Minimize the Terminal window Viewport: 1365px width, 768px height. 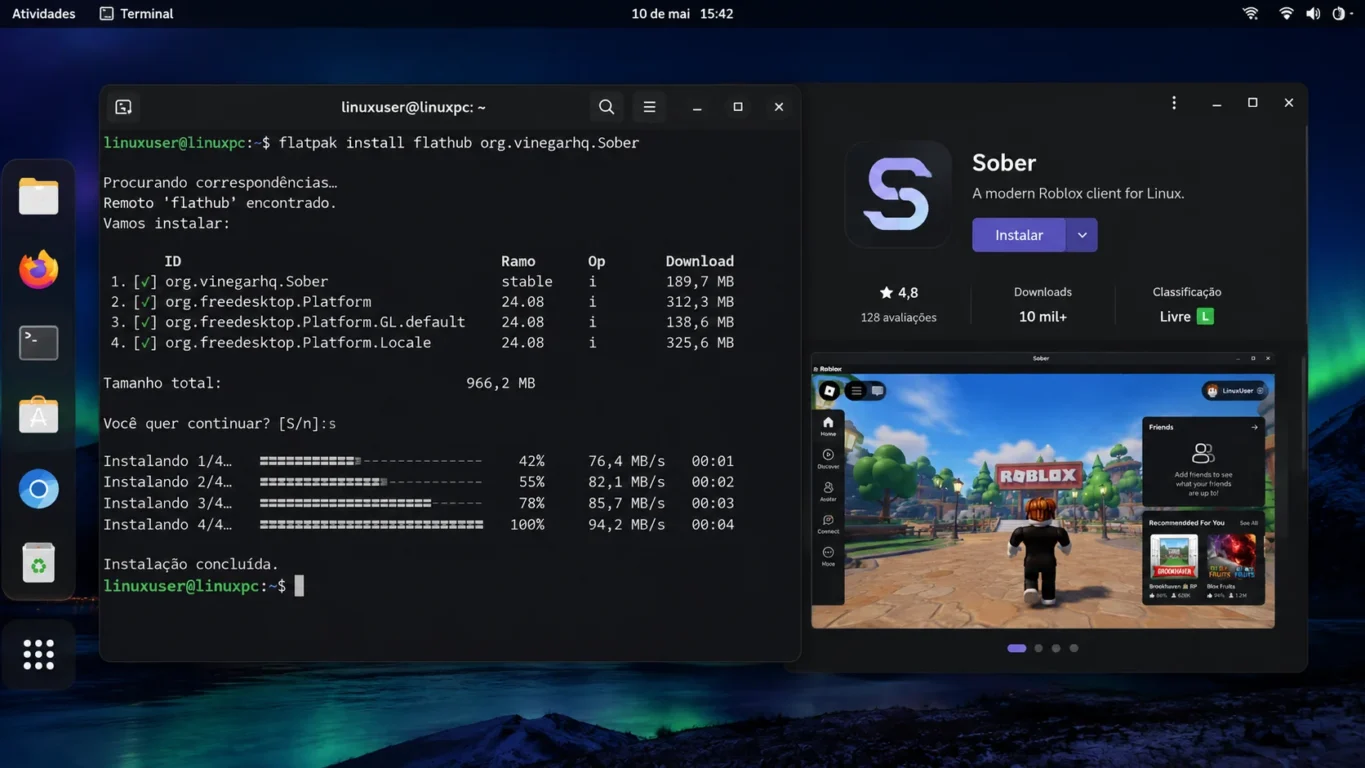(x=697, y=107)
